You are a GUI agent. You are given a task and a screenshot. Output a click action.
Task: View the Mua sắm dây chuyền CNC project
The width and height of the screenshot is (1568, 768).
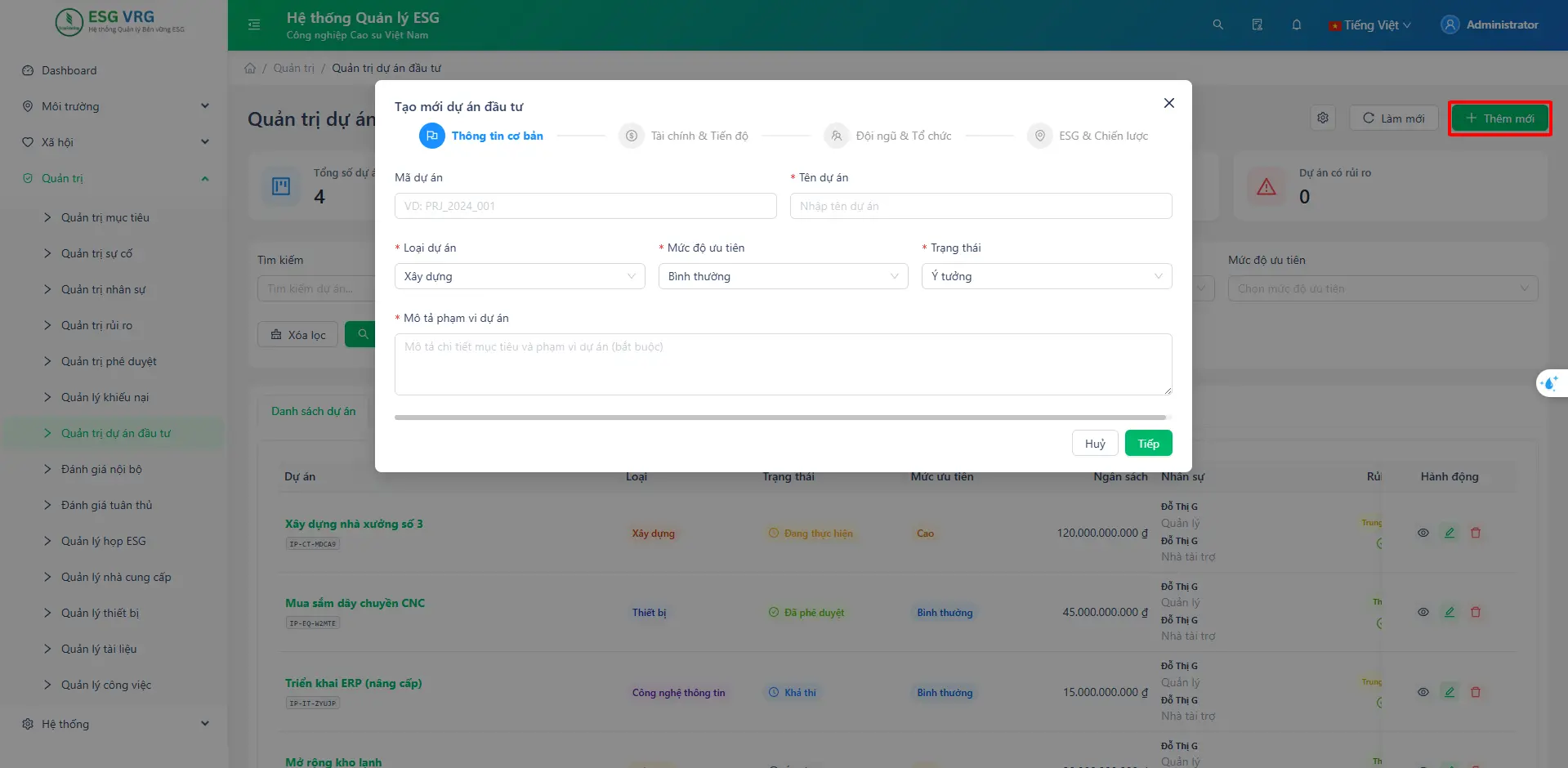(x=1423, y=612)
